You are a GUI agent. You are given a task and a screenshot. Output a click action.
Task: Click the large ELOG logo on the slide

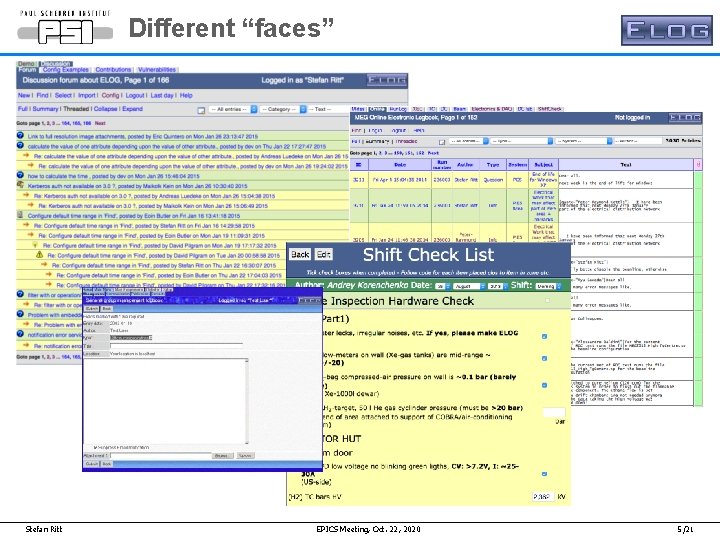[x=667, y=30]
